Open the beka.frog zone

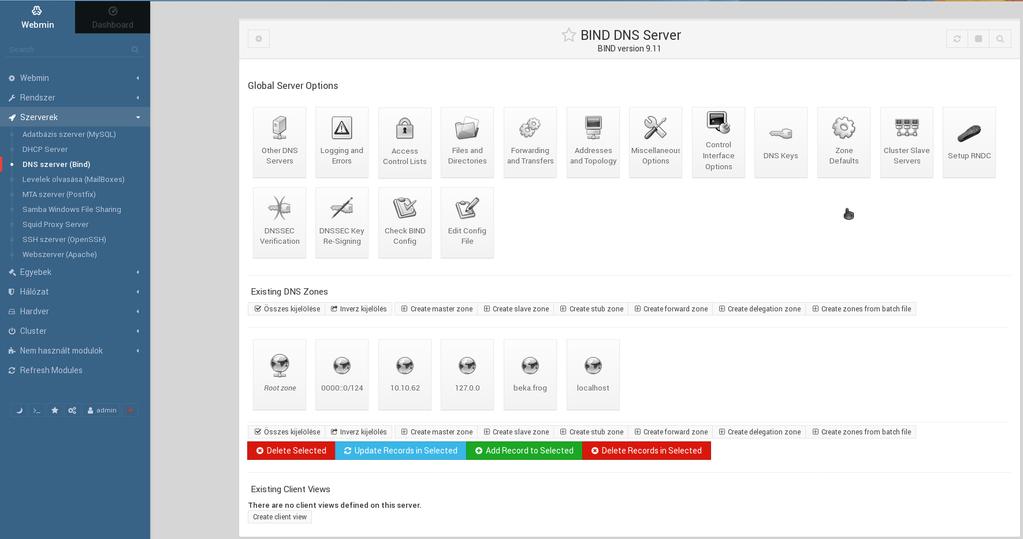530,375
